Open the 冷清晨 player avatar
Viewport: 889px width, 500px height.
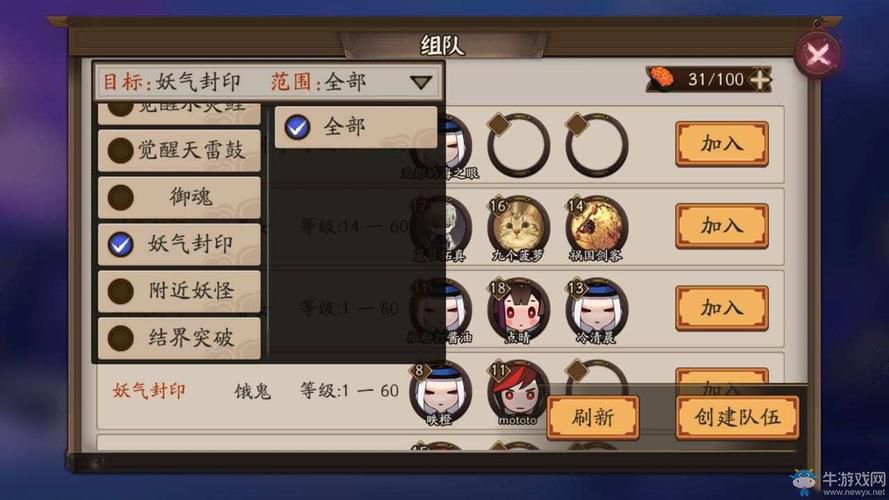[596, 308]
